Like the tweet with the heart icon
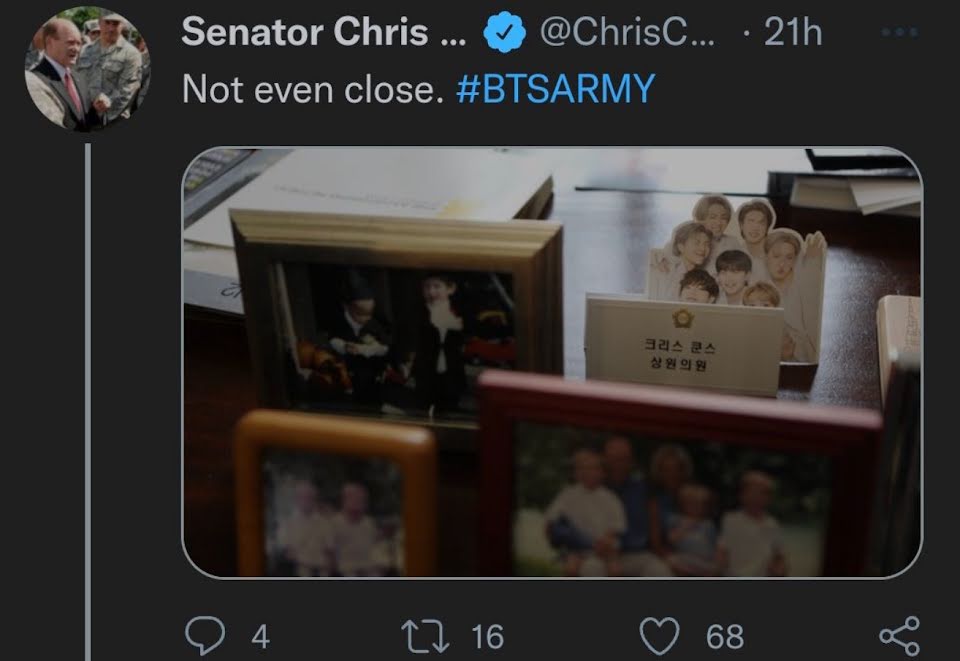The height and width of the screenshot is (661, 960). coord(659,636)
